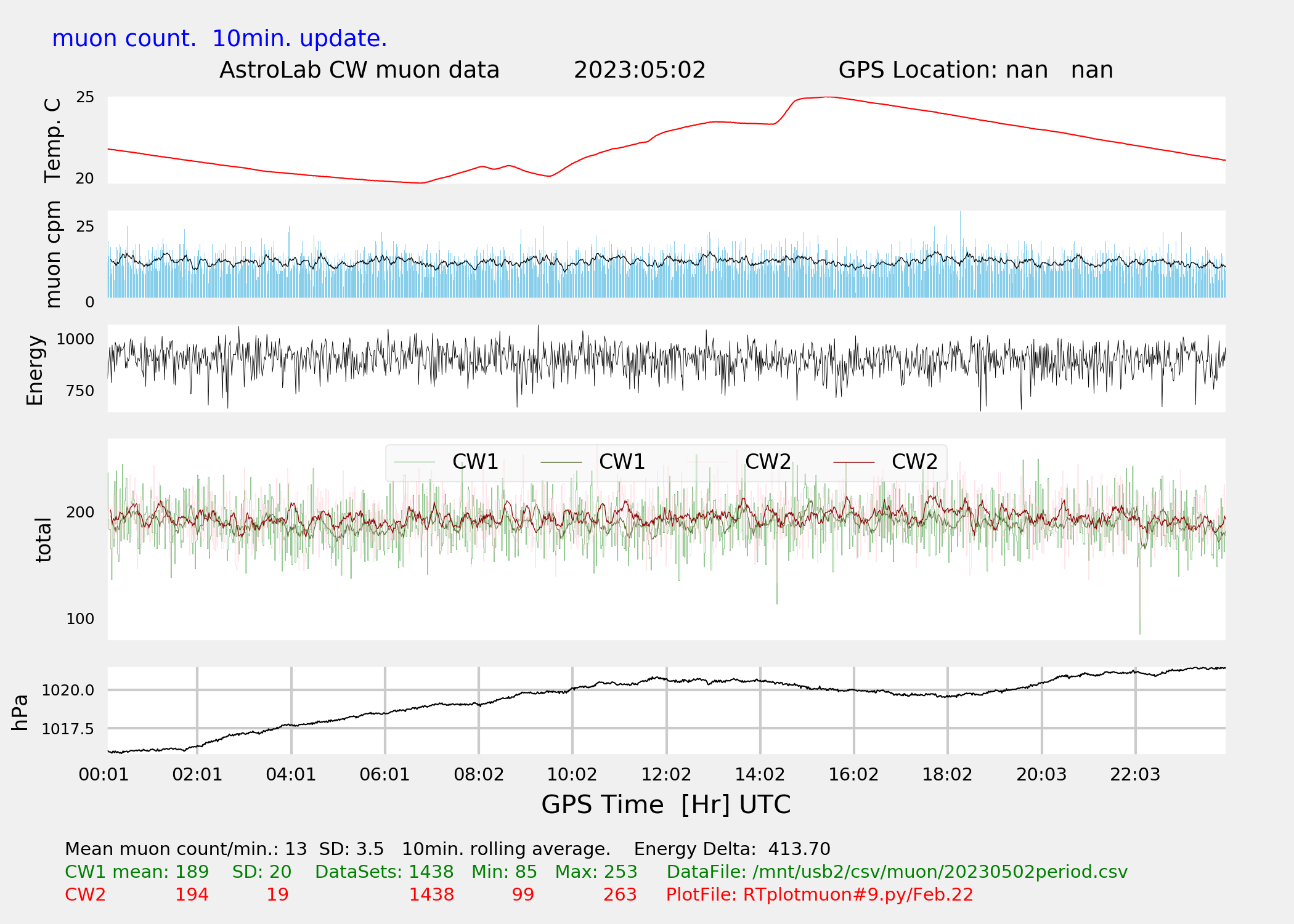Click the 'Temp. C' axis label

click(x=53, y=140)
